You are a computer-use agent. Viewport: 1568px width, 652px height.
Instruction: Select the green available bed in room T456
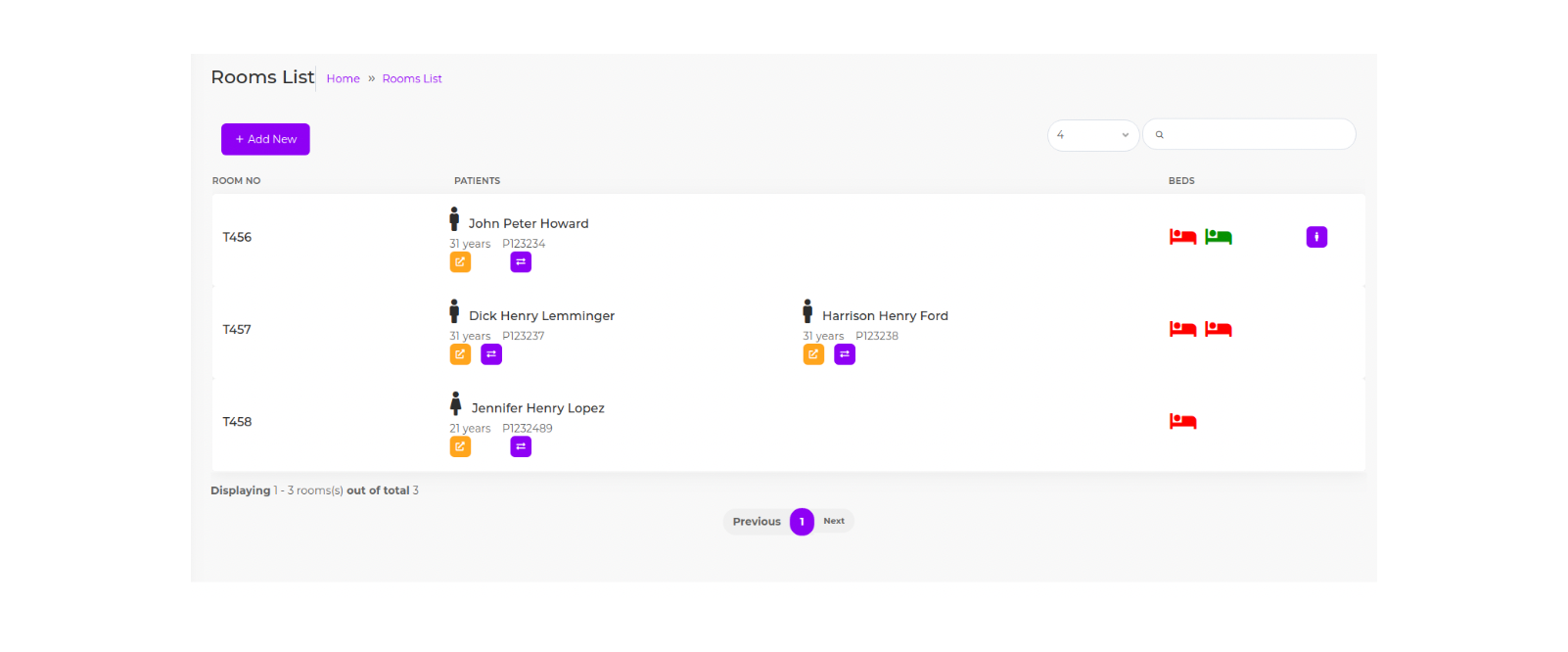click(1218, 237)
